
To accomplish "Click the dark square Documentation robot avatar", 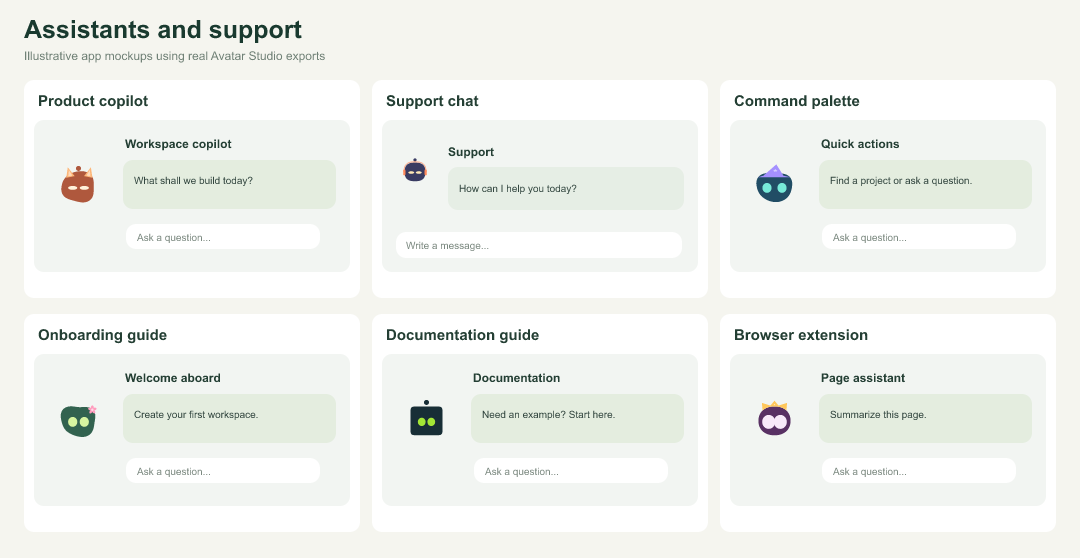I will point(426,418).
